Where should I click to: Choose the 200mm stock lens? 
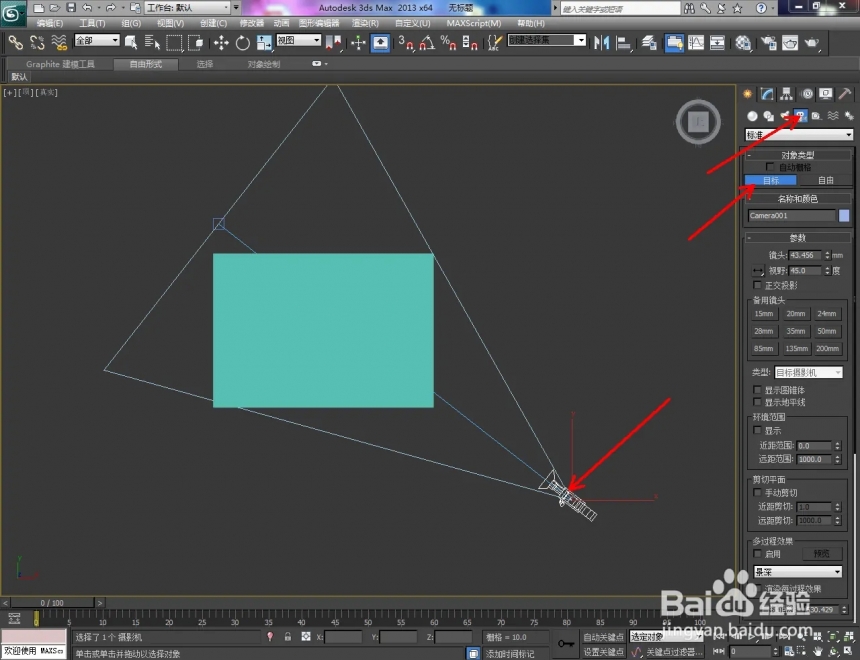click(827, 348)
